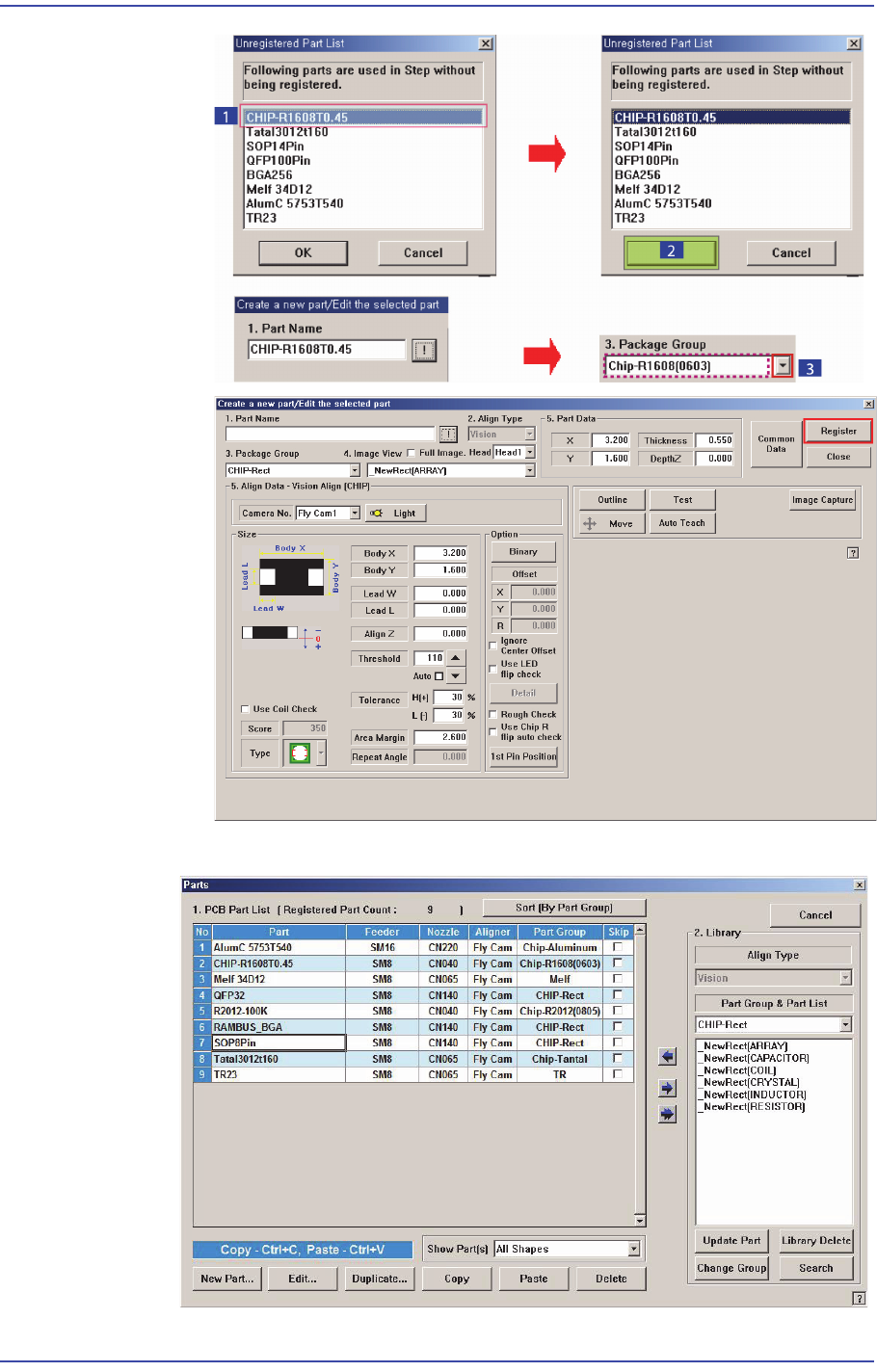Click the double right blue arrow button
The width and height of the screenshot is (877, 1372).
(x=667, y=1114)
